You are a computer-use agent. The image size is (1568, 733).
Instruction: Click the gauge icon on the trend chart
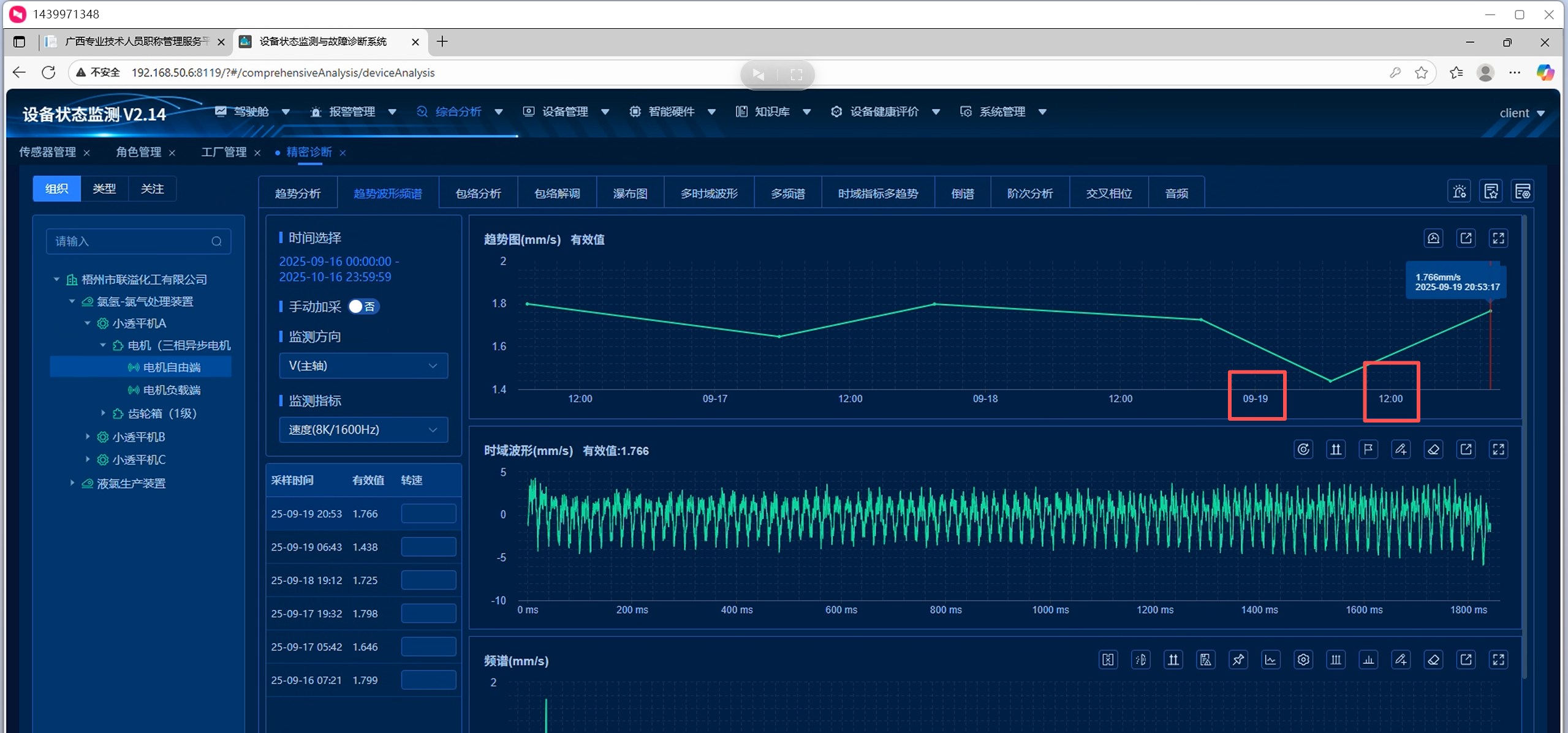1433,238
